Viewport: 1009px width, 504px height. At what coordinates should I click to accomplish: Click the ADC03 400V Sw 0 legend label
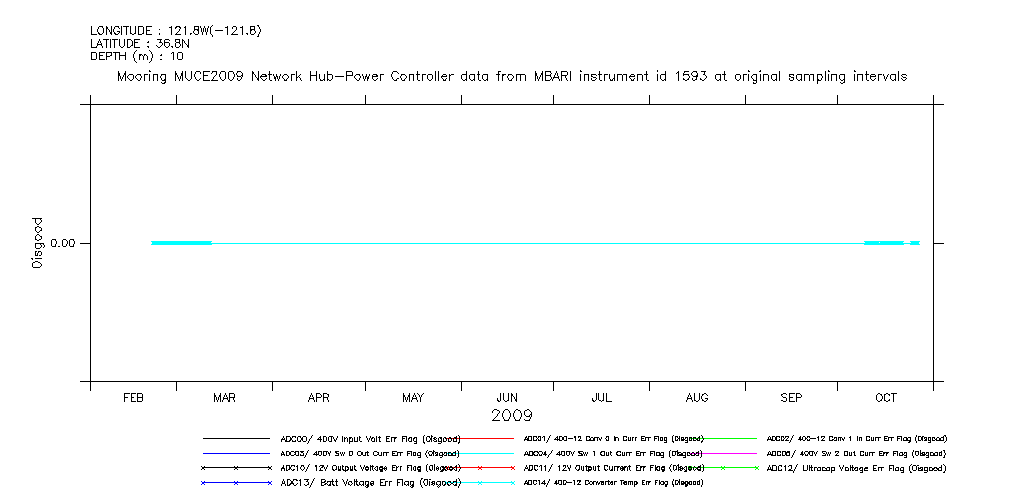pos(370,453)
